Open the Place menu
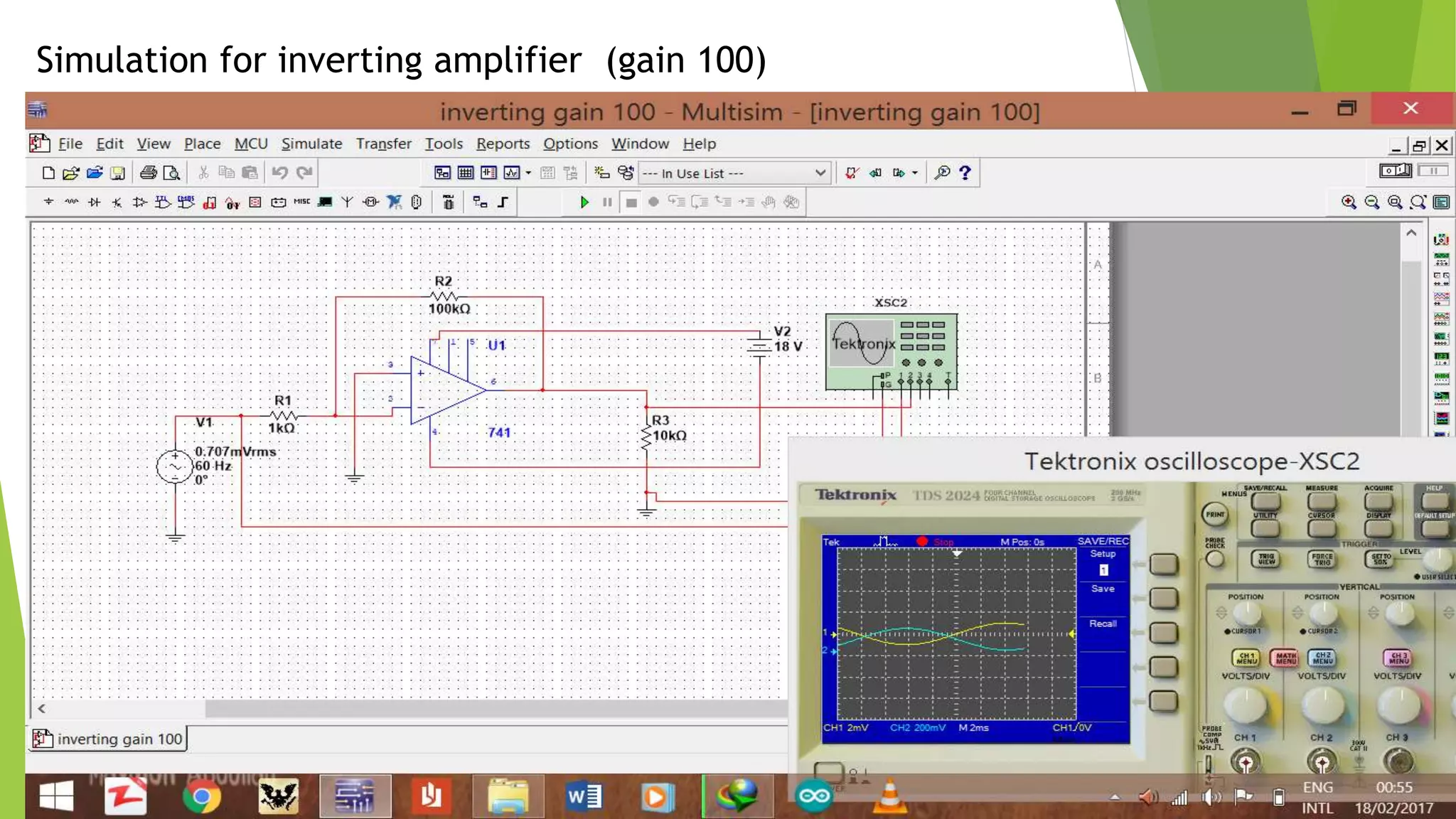This screenshot has width=1456, height=819. [x=202, y=144]
